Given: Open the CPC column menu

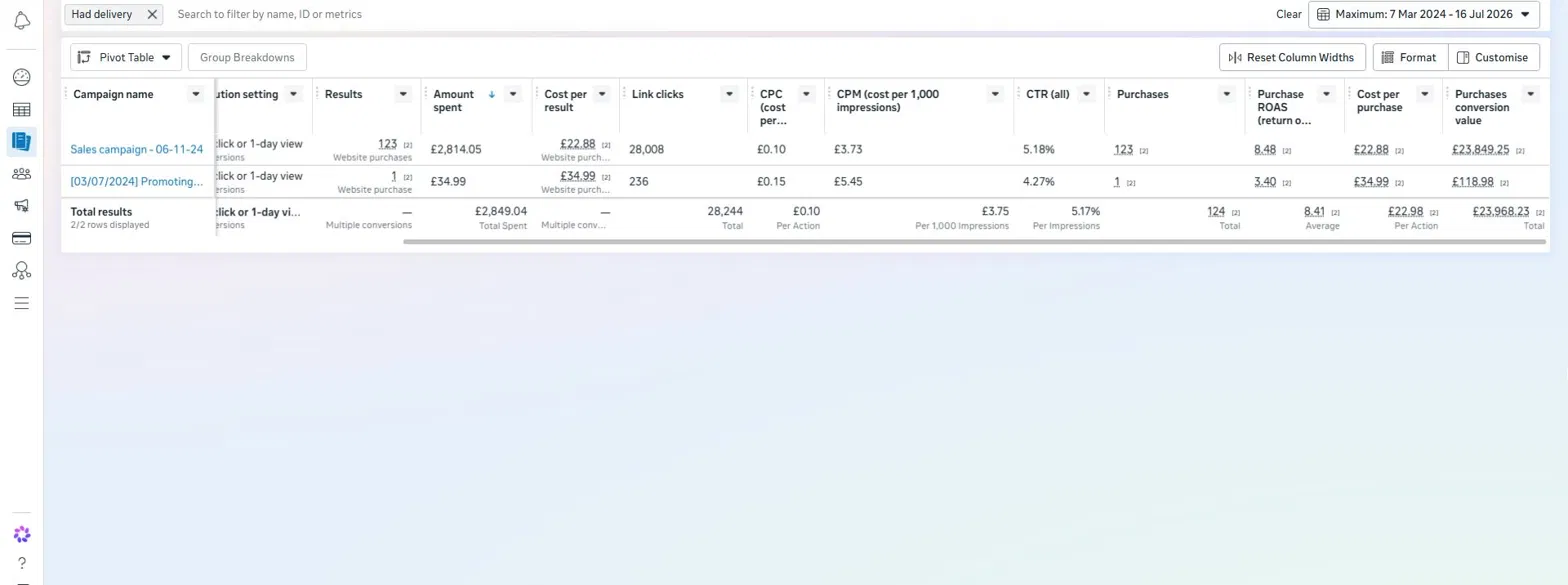Looking at the screenshot, I should coord(806,94).
